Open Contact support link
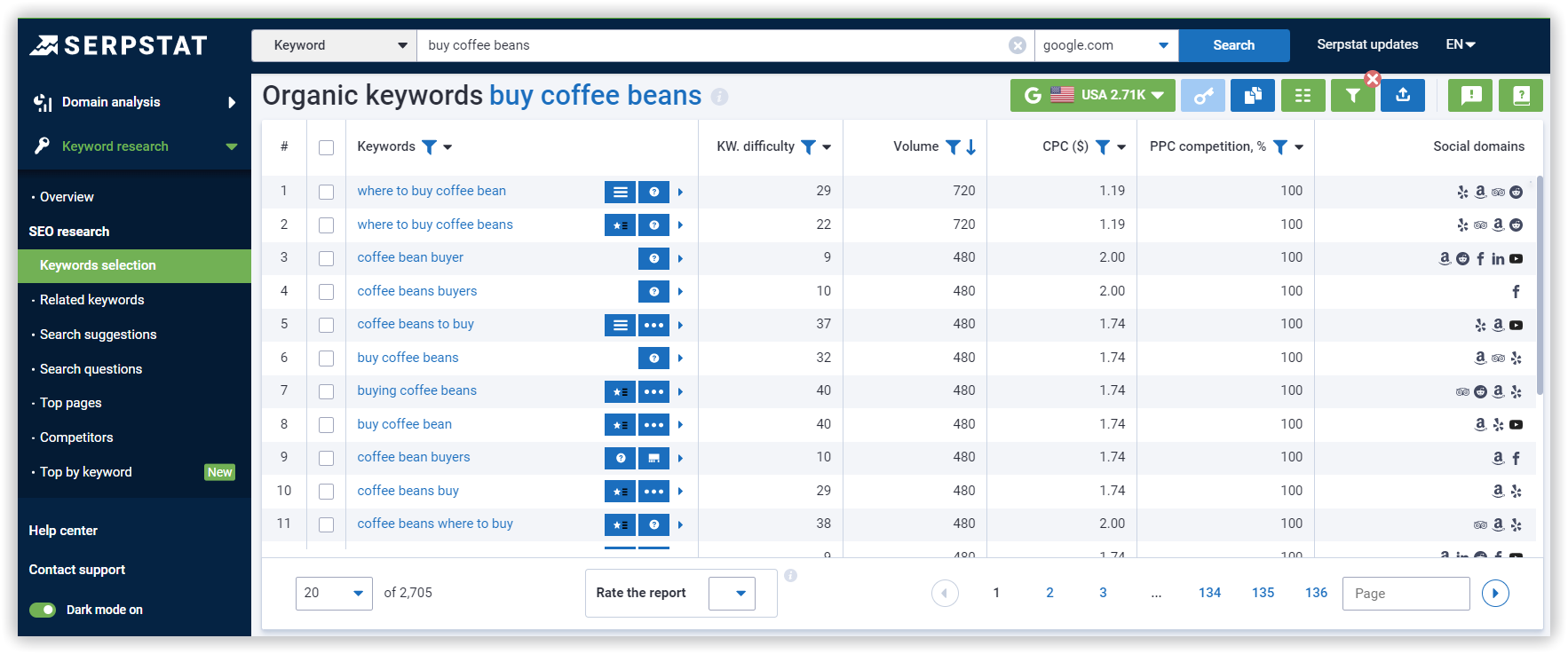The image size is (1568, 654). [x=76, y=570]
